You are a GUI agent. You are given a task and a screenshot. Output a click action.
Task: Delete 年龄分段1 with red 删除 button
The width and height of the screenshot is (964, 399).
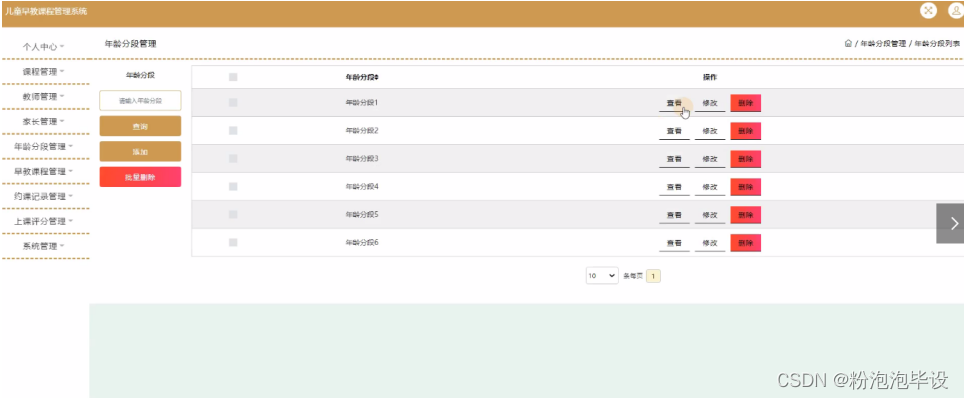(746, 103)
